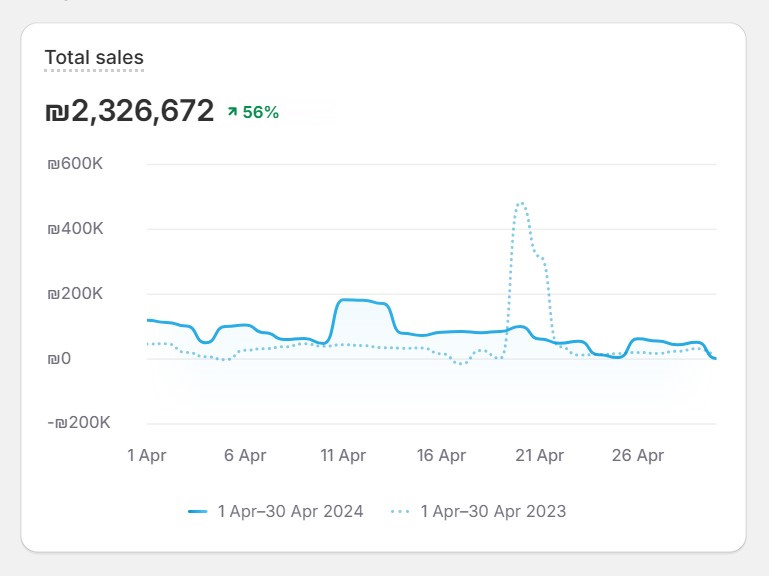The width and height of the screenshot is (769, 576).
Task: Click the ₪2,326,672 total amount
Action: [x=130, y=111]
